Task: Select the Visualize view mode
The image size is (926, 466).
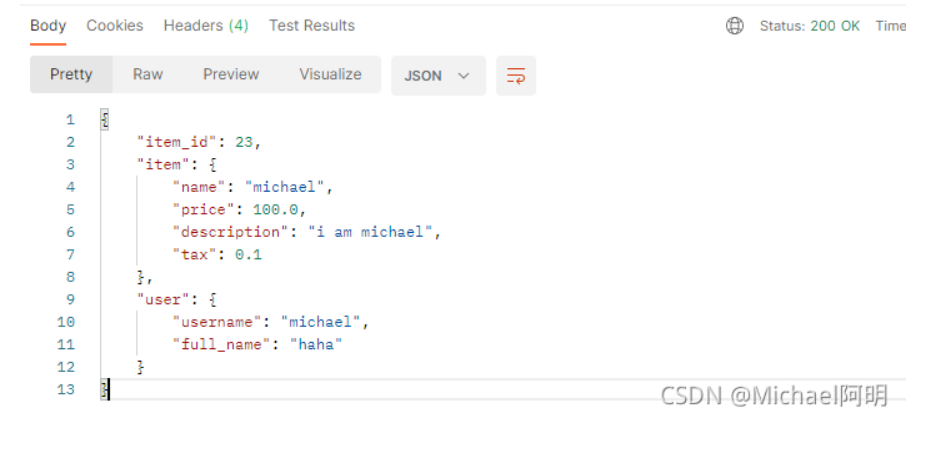Action: 330,74
